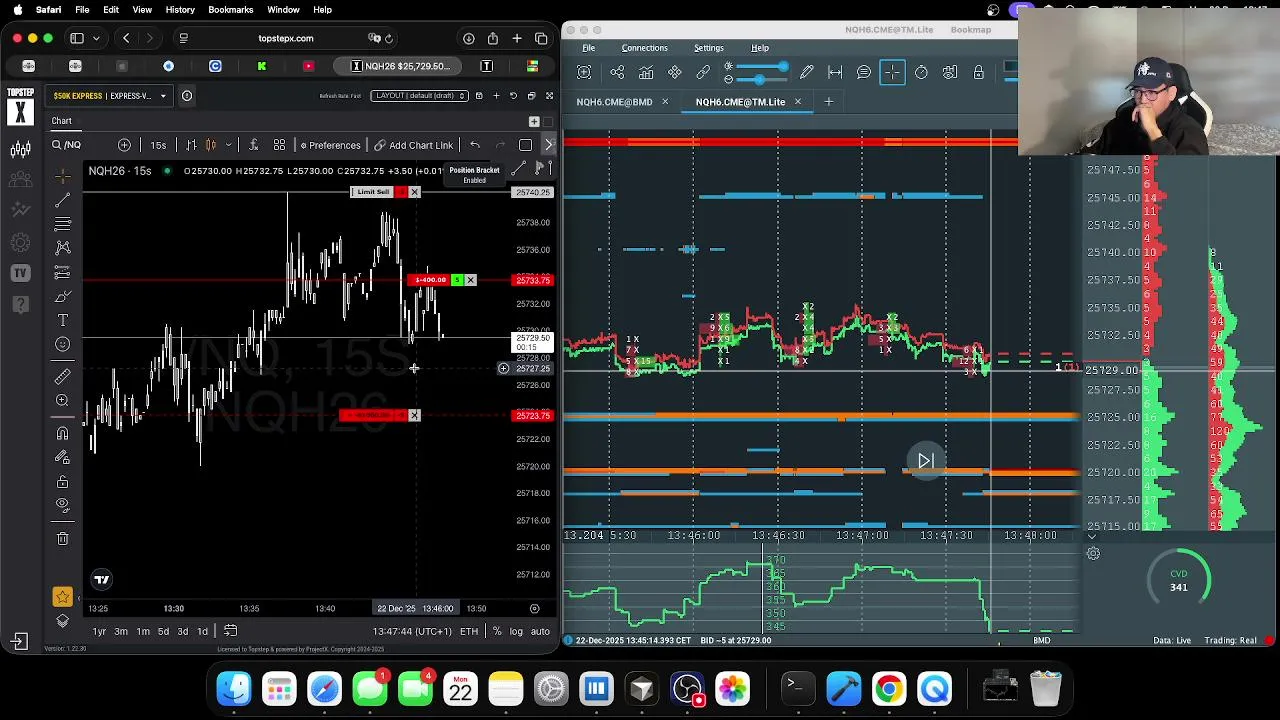Open the Bookmap Settings menu
Image resolution: width=1280 pixels, height=720 pixels.
pyautogui.click(x=708, y=48)
